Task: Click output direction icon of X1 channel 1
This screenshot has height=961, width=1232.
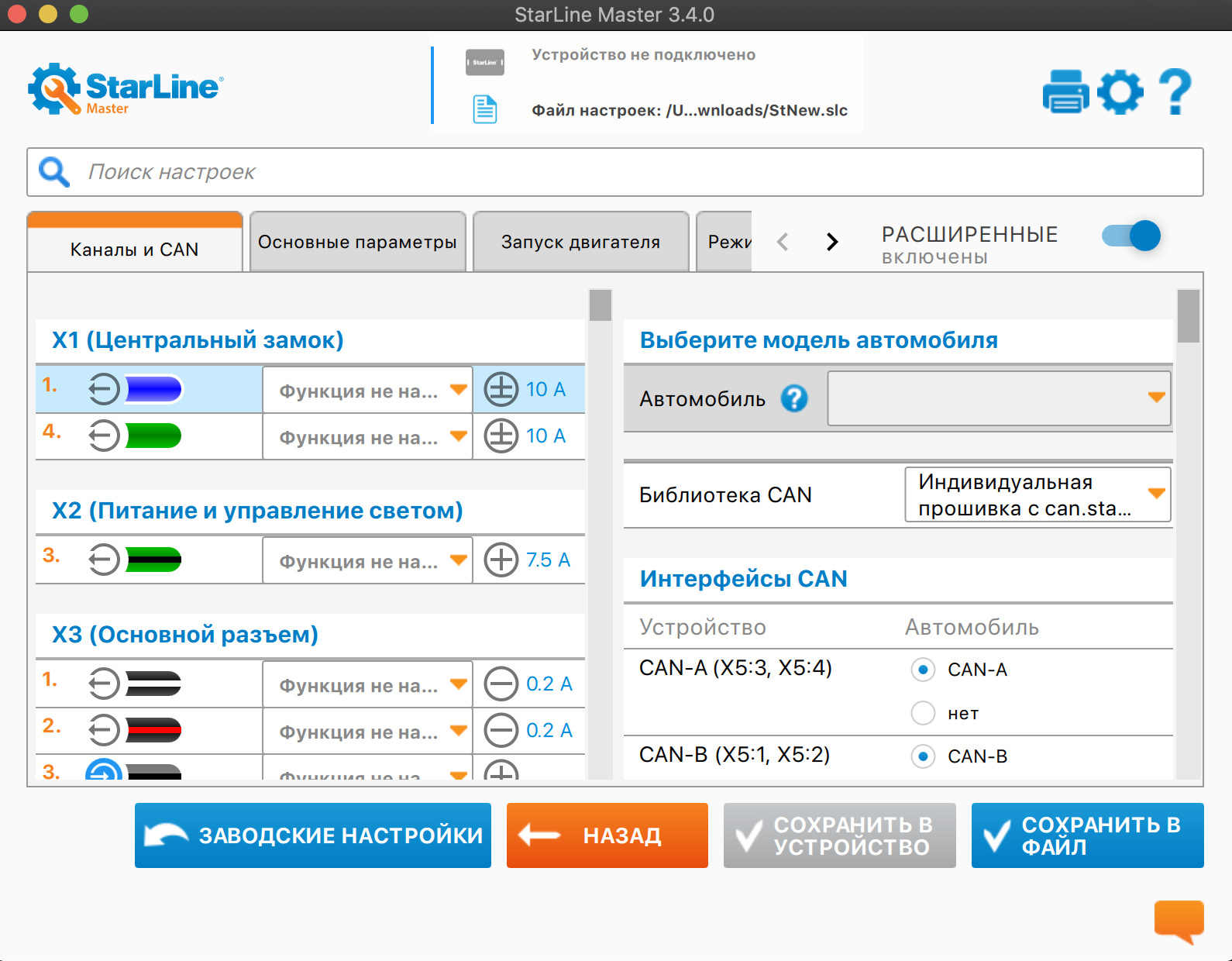Action: click(104, 389)
